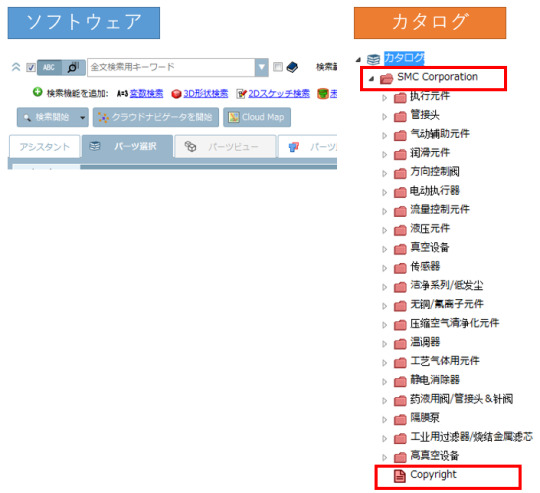The width and height of the screenshot is (540, 493).
Task: Click the A=3 variable search icon
Action: pos(122,93)
